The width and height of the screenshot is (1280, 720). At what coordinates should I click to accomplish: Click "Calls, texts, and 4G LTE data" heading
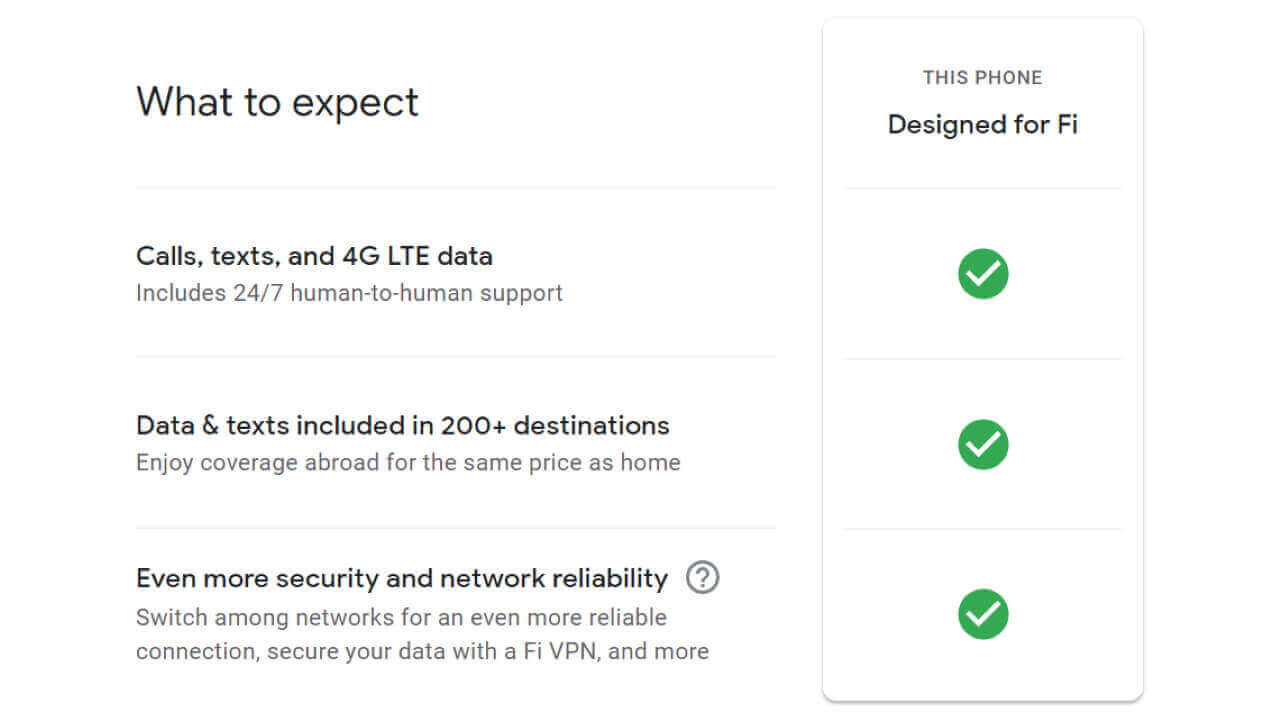[x=314, y=256]
